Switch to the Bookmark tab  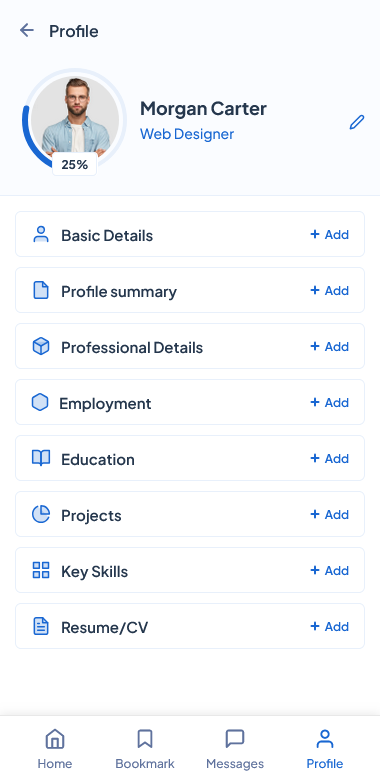[x=145, y=749]
